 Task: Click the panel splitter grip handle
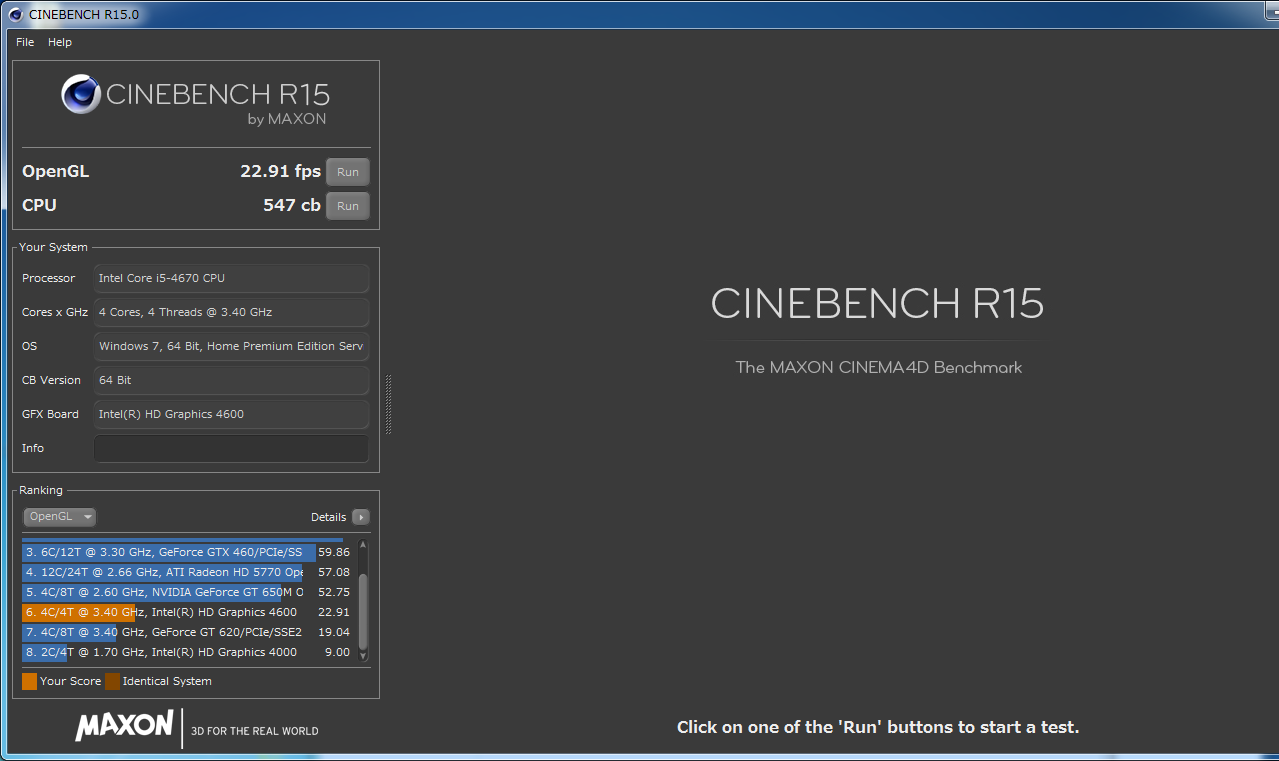click(388, 405)
